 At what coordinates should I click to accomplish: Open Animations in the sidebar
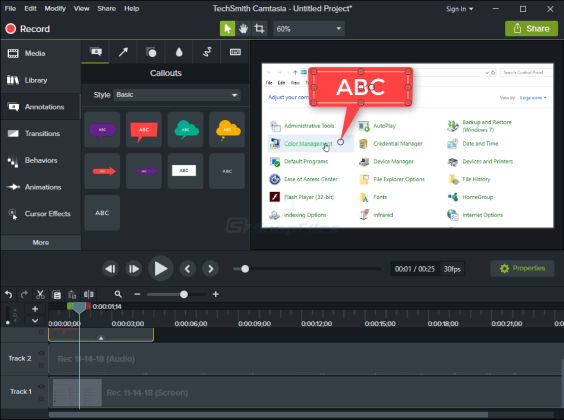41,187
